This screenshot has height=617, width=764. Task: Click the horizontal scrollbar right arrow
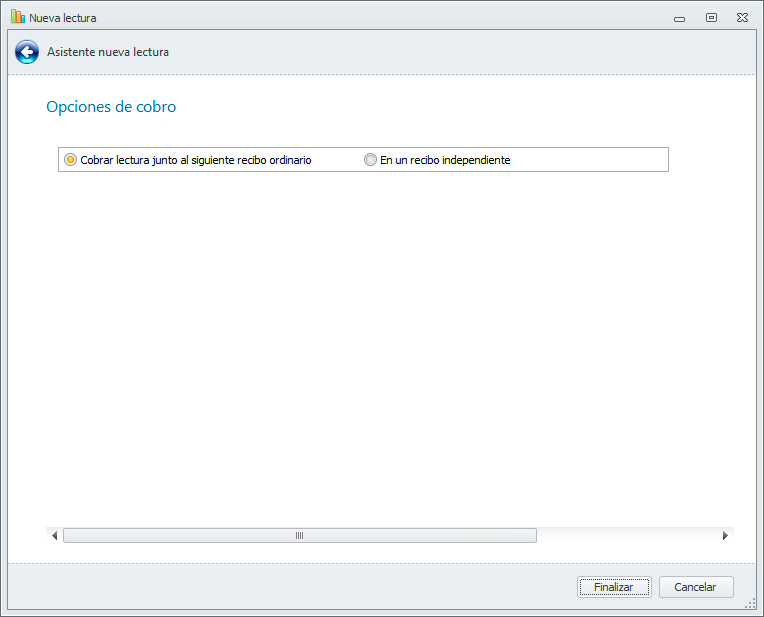[725, 536]
